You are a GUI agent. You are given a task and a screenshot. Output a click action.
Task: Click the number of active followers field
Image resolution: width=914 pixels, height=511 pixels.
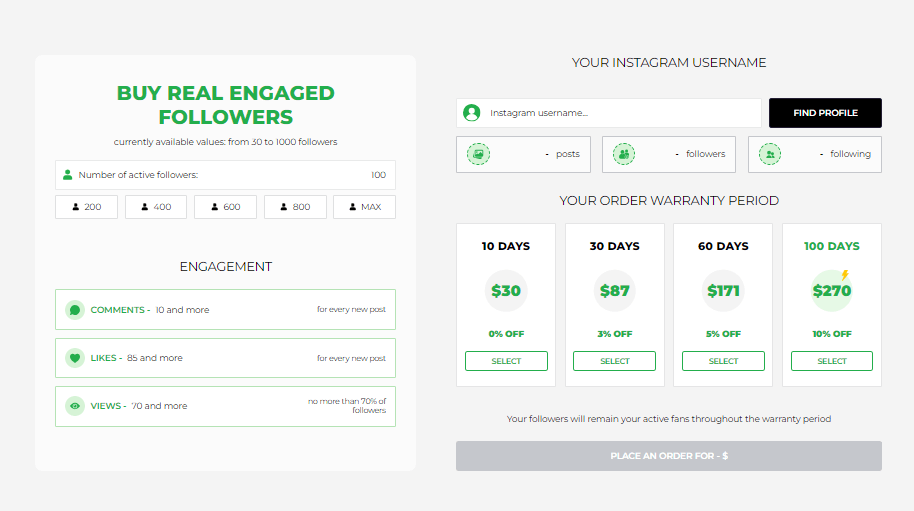225,175
